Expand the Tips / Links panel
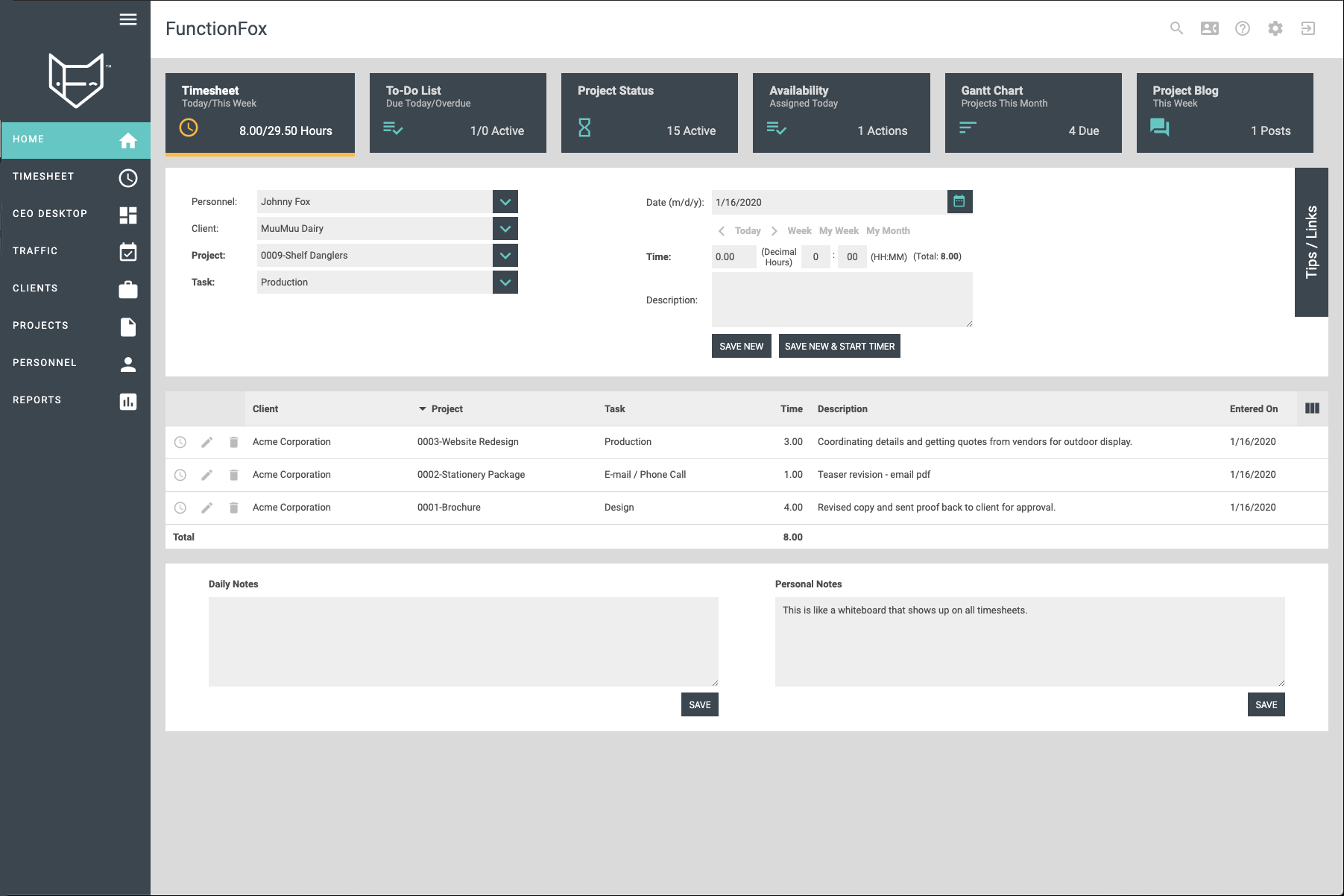Image resolution: width=1344 pixels, height=896 pixels. click(x=1311, y=242)
